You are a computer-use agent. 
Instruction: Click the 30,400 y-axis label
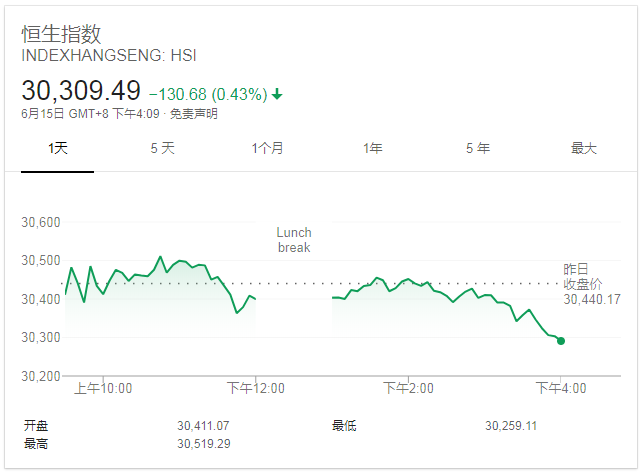pos(41,299)
